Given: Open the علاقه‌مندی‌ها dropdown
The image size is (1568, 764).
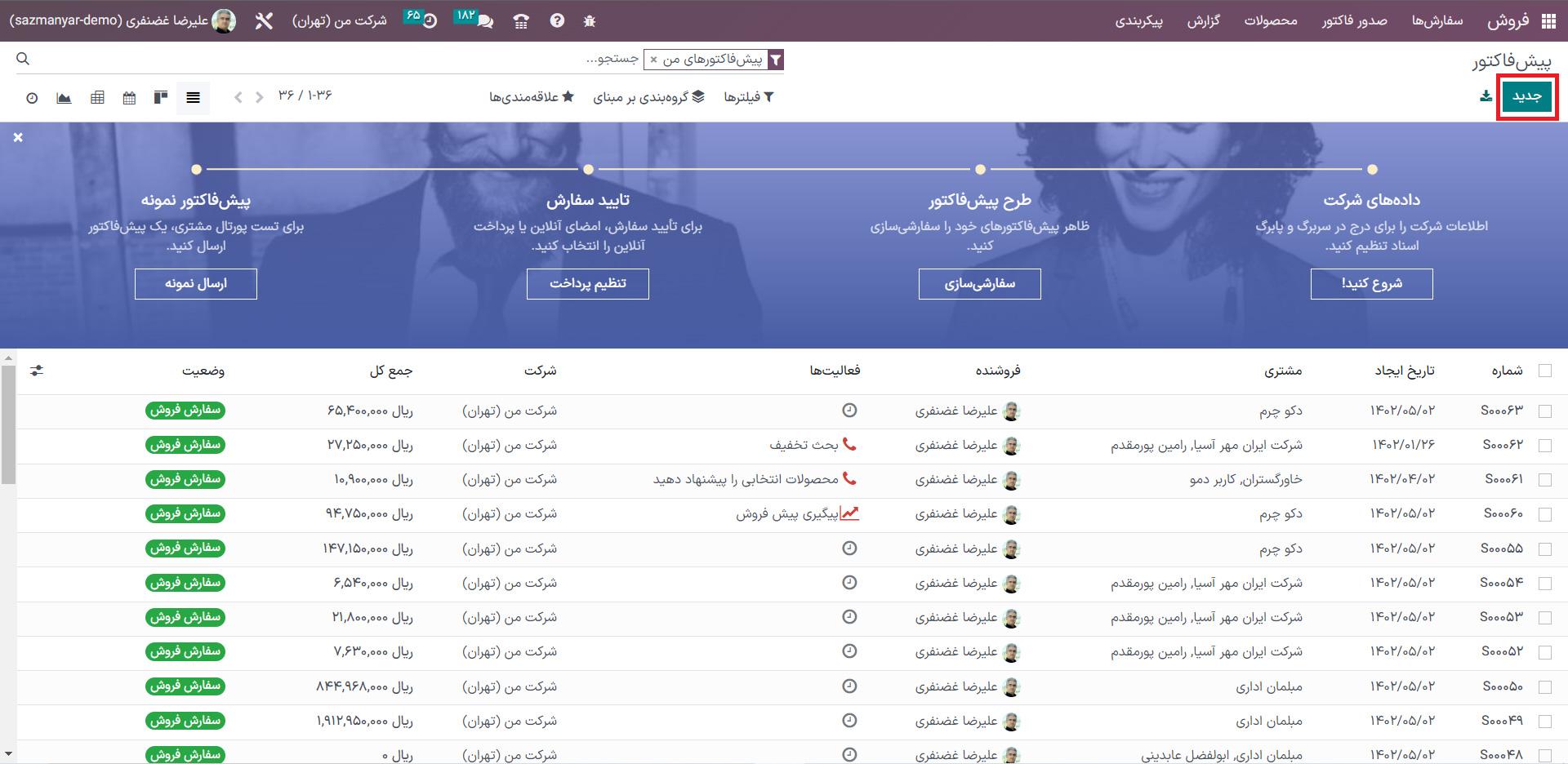Looking at the screenshot, I should [x=532, y=97].
